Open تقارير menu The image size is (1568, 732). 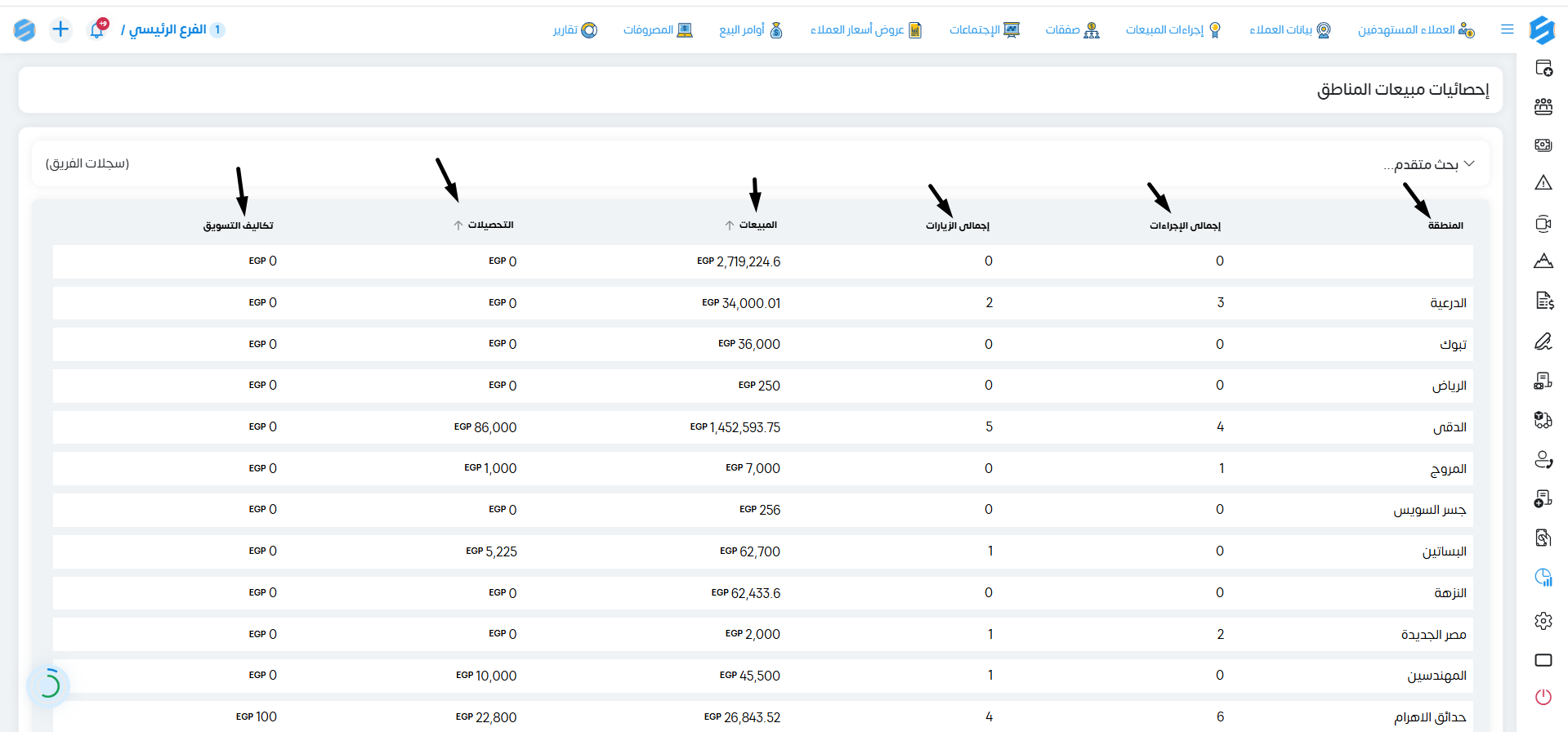point(575,30)
